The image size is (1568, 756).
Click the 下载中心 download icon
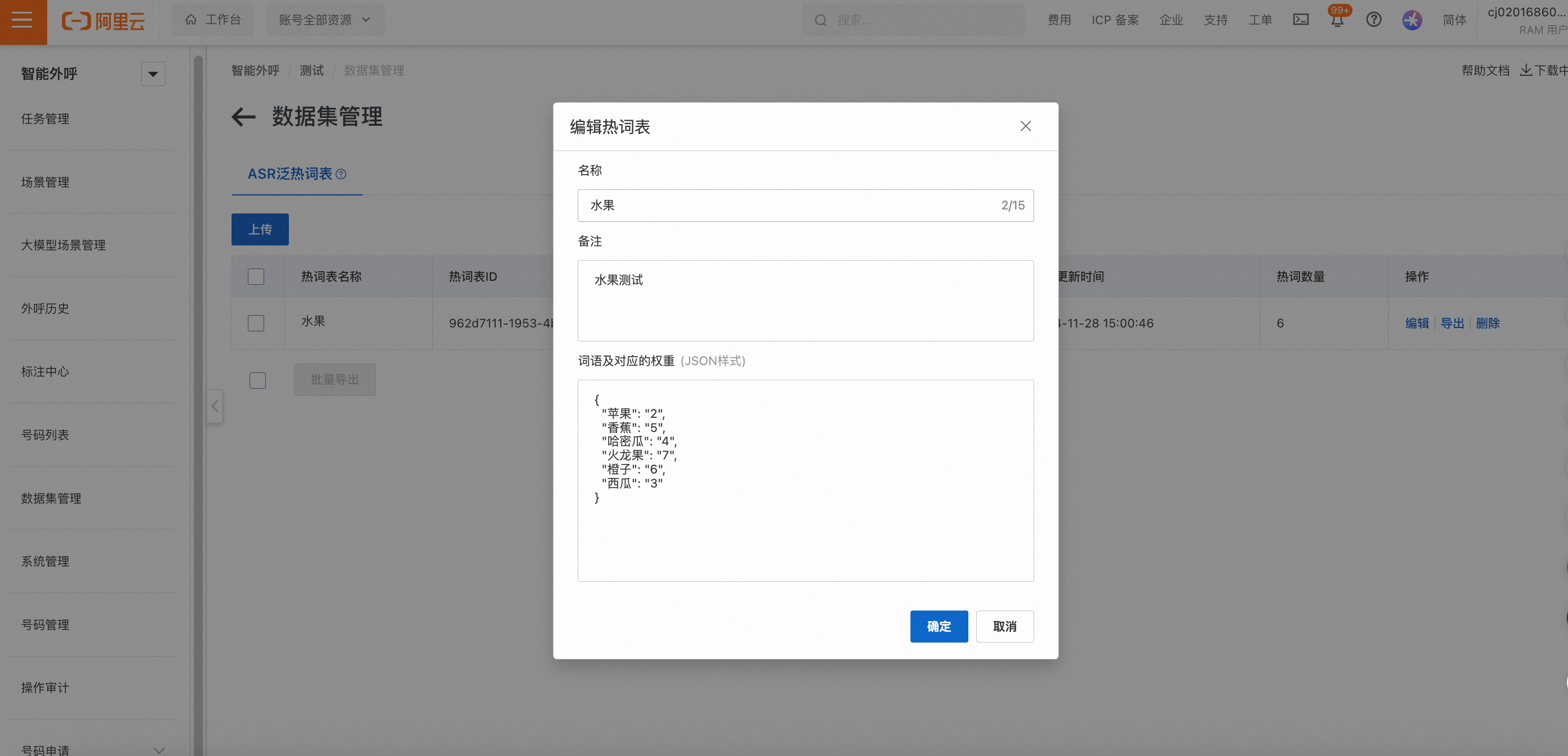(1526, 70)
